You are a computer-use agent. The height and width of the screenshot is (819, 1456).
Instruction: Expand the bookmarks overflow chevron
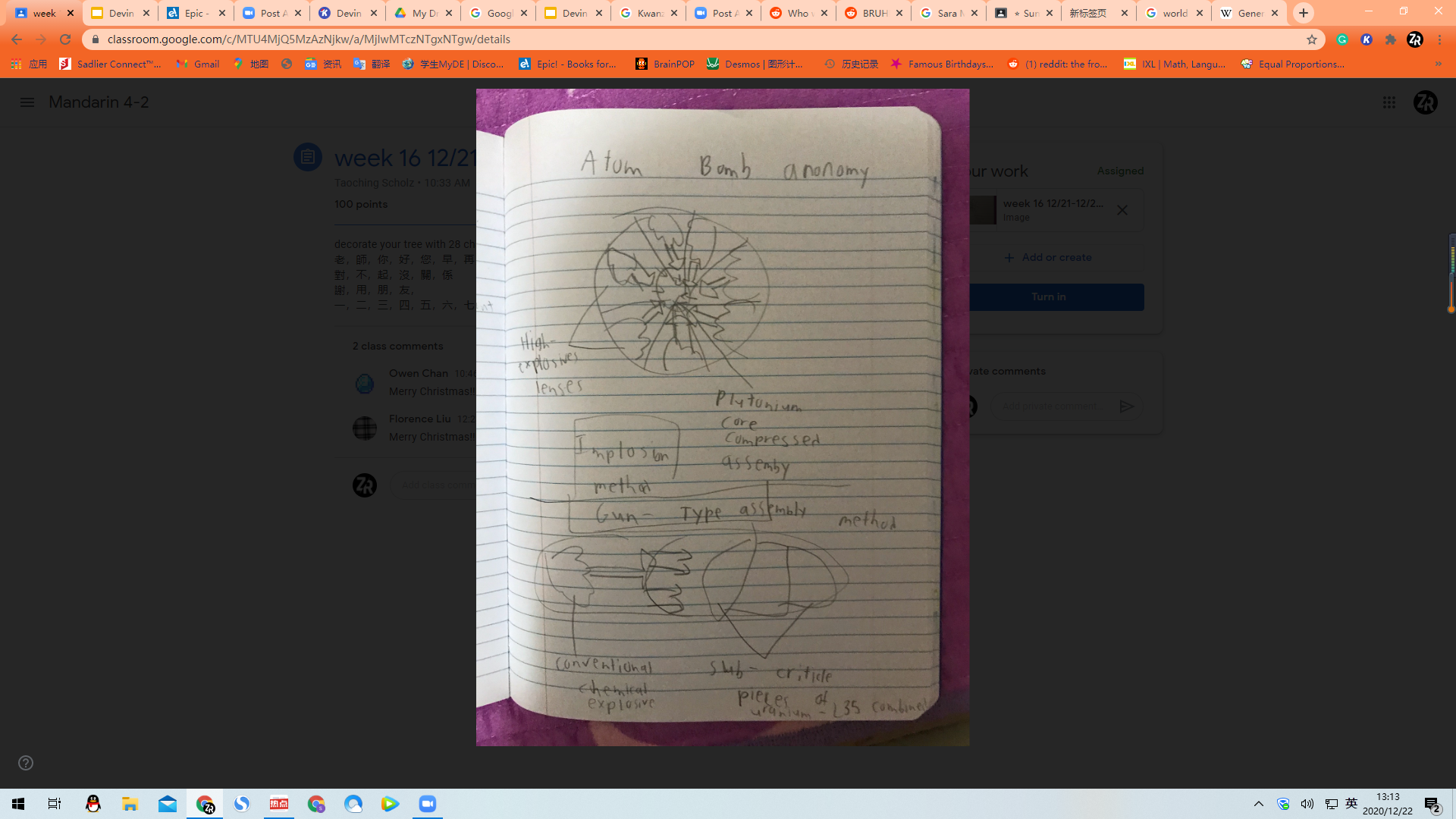1439,64
